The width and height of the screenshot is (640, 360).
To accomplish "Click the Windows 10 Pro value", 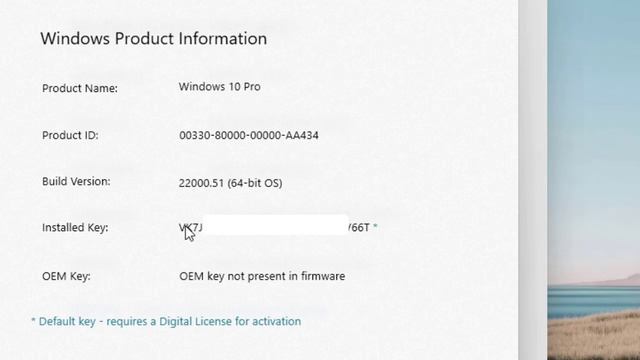I will pos(220,87).
